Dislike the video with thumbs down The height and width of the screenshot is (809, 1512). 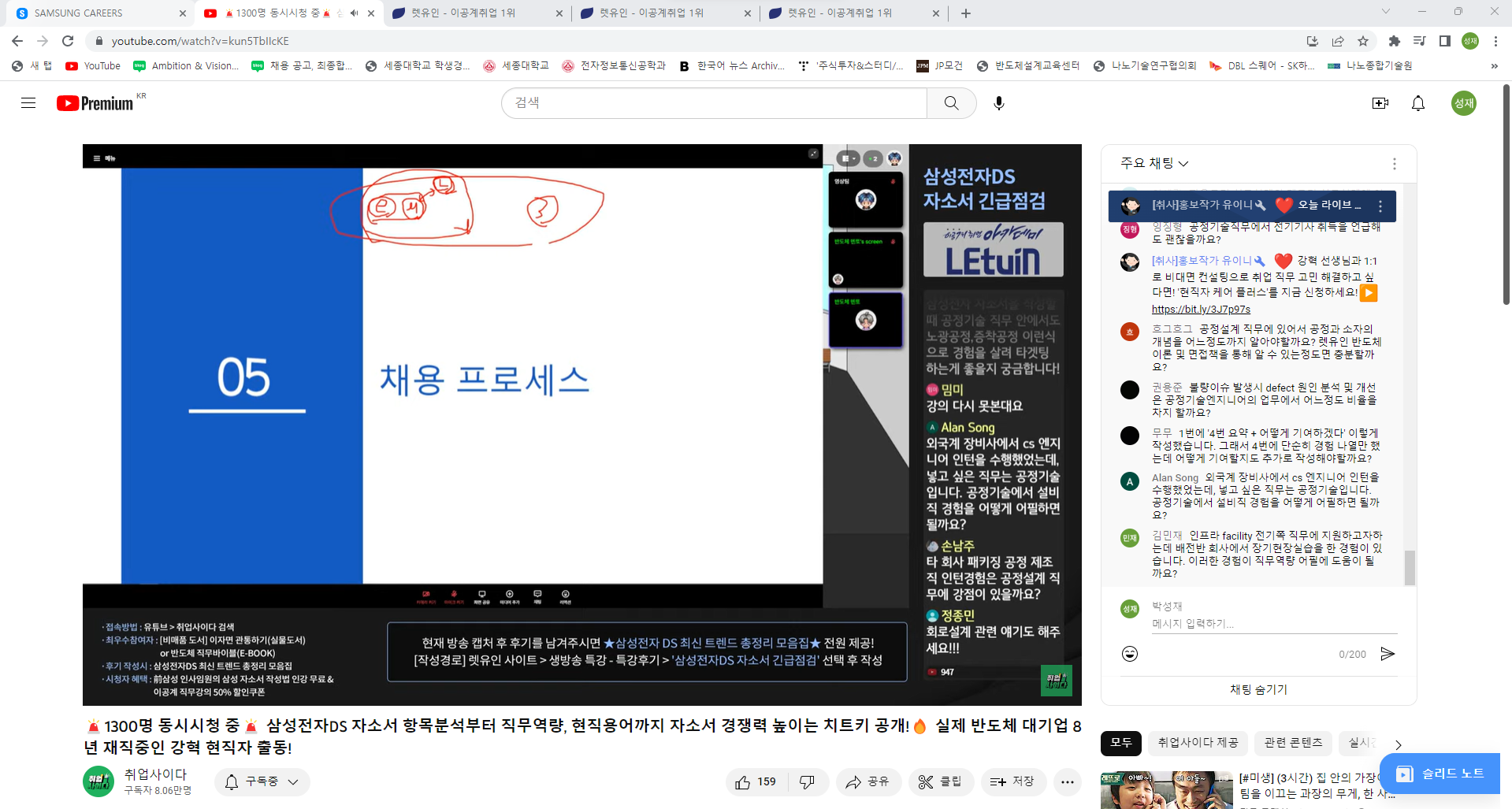coord(808,781)
